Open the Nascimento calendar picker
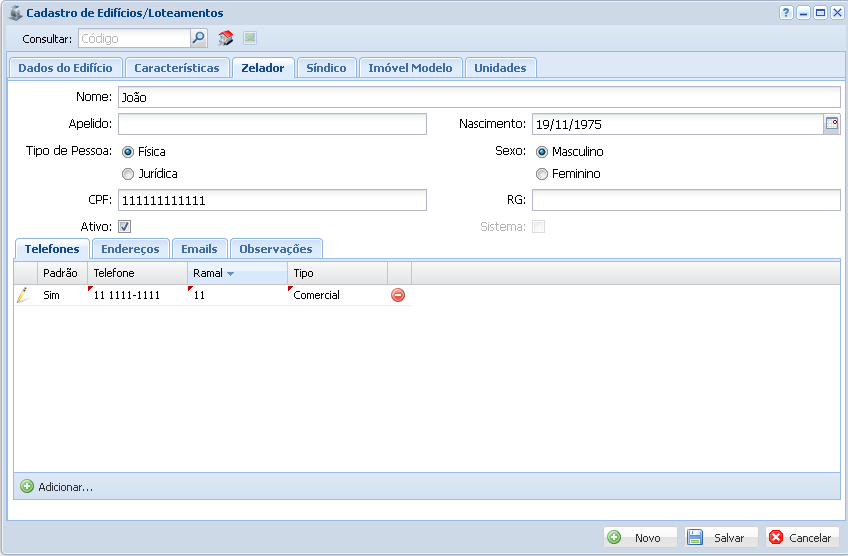 click(x=831, y=124)
